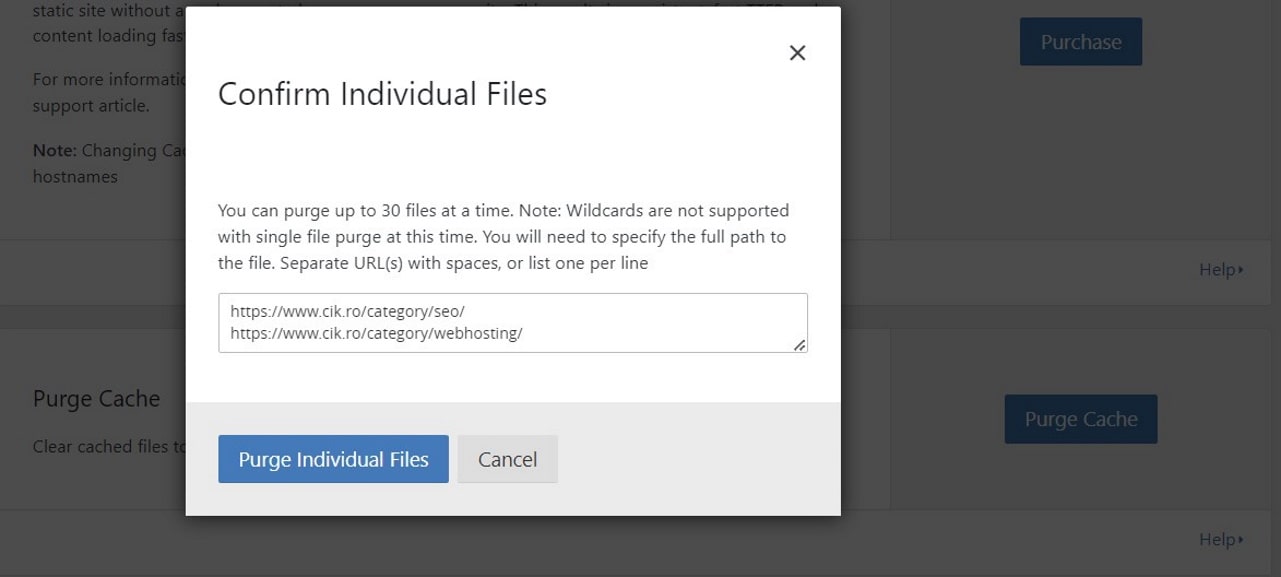Click the dimmed Purchase button
The image size is (1281, 577).
pos(1081,42)
